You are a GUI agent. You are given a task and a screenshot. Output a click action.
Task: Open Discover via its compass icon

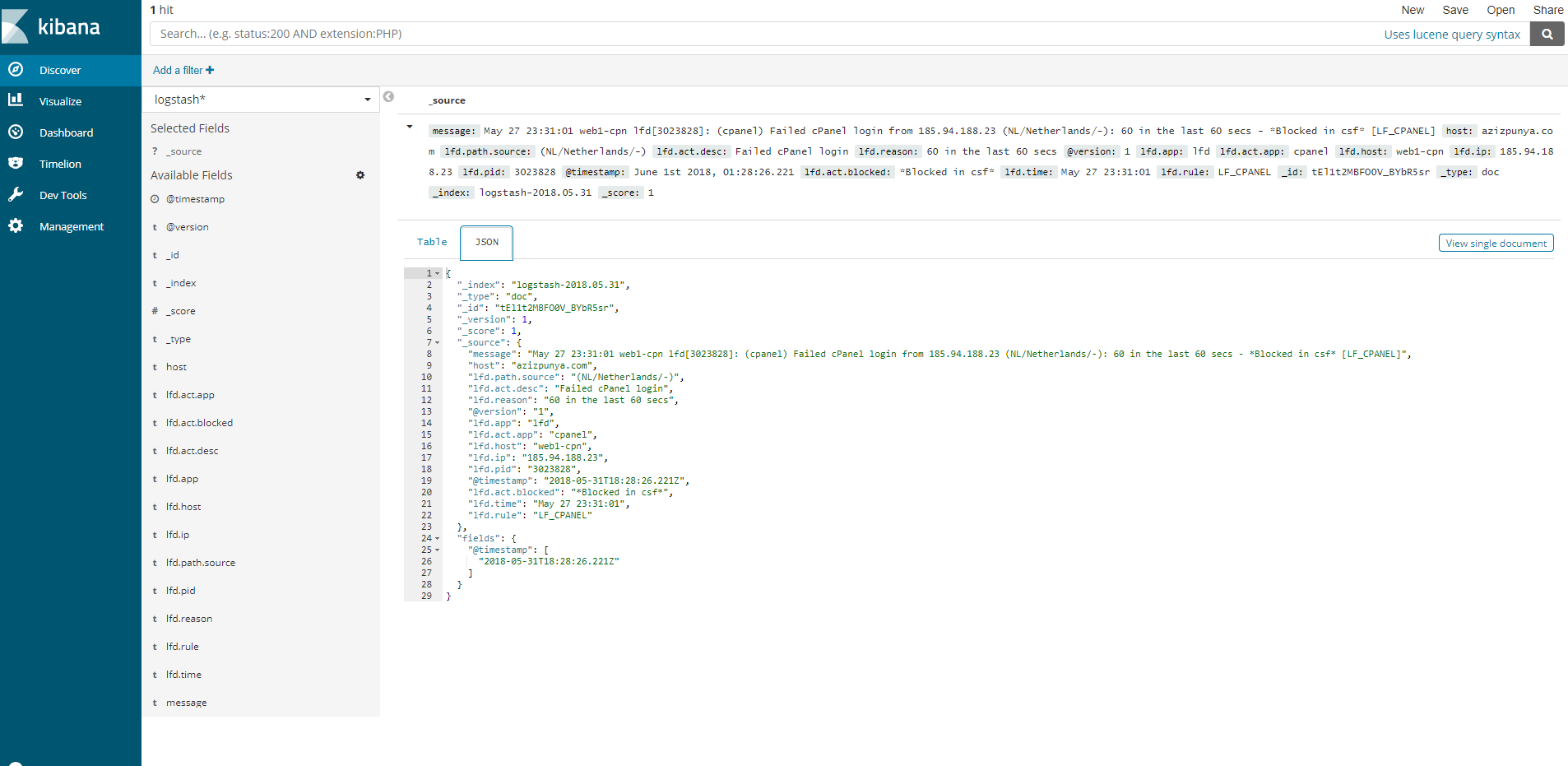[16, 70]
